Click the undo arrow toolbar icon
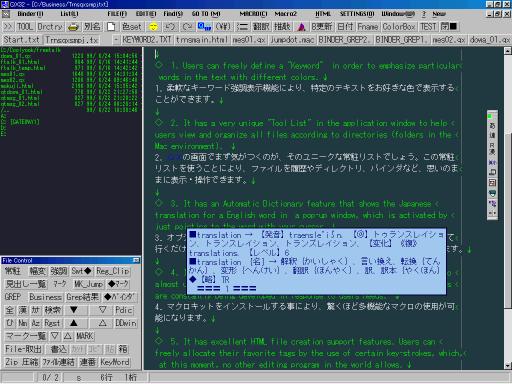The width and height of the screenshot is (512, 384). click(170, 27)
